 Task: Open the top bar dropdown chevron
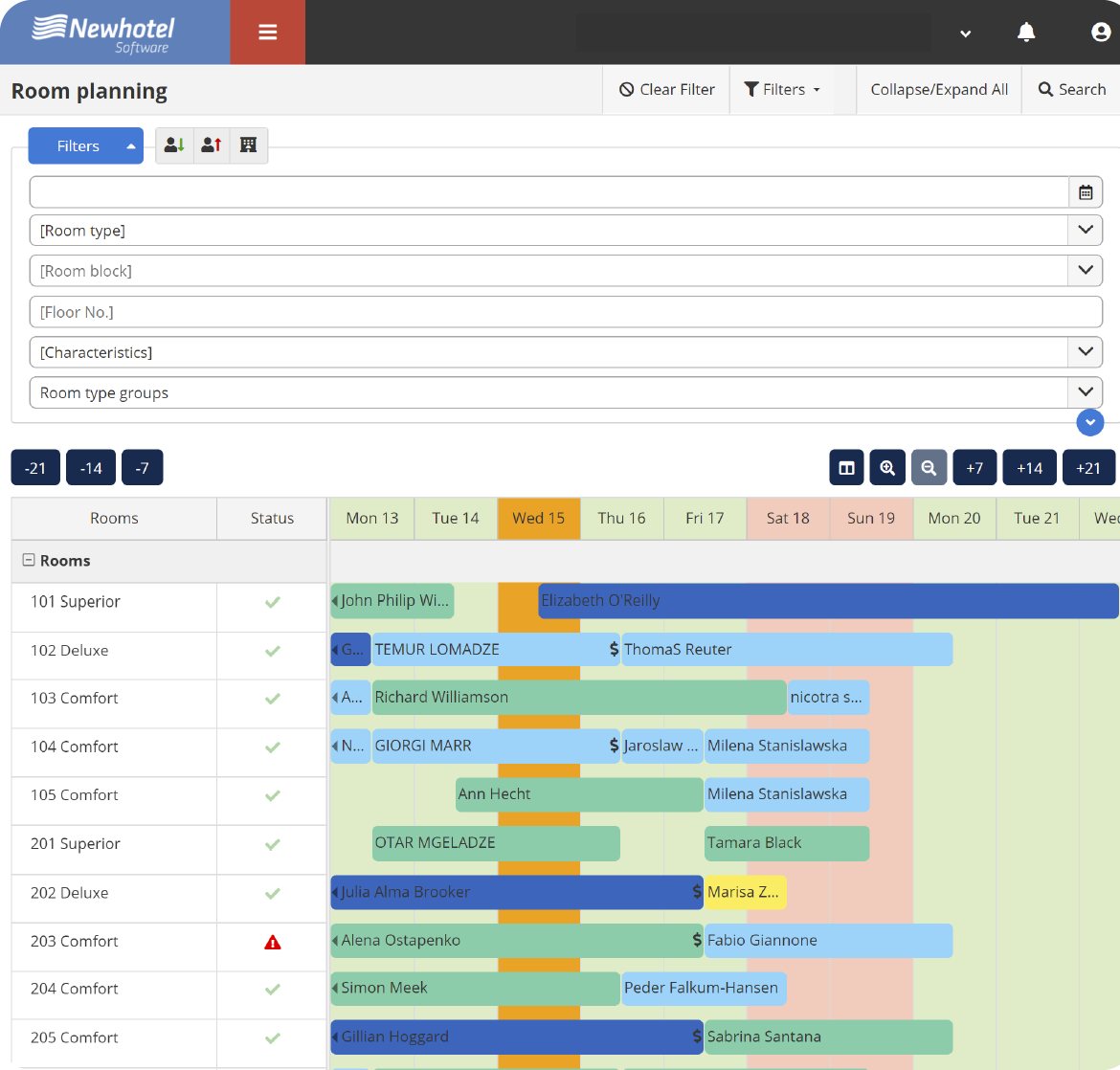pyautogui.click(x=965, y=33)
